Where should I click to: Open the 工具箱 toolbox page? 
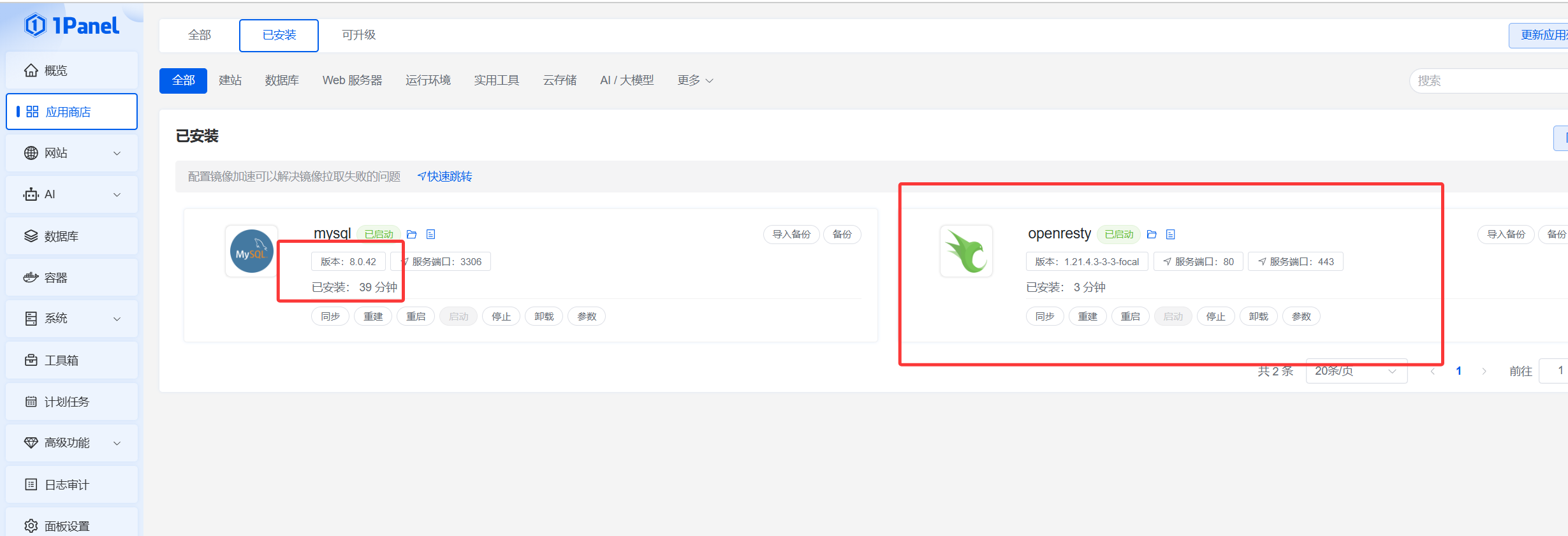click(71, 360)
